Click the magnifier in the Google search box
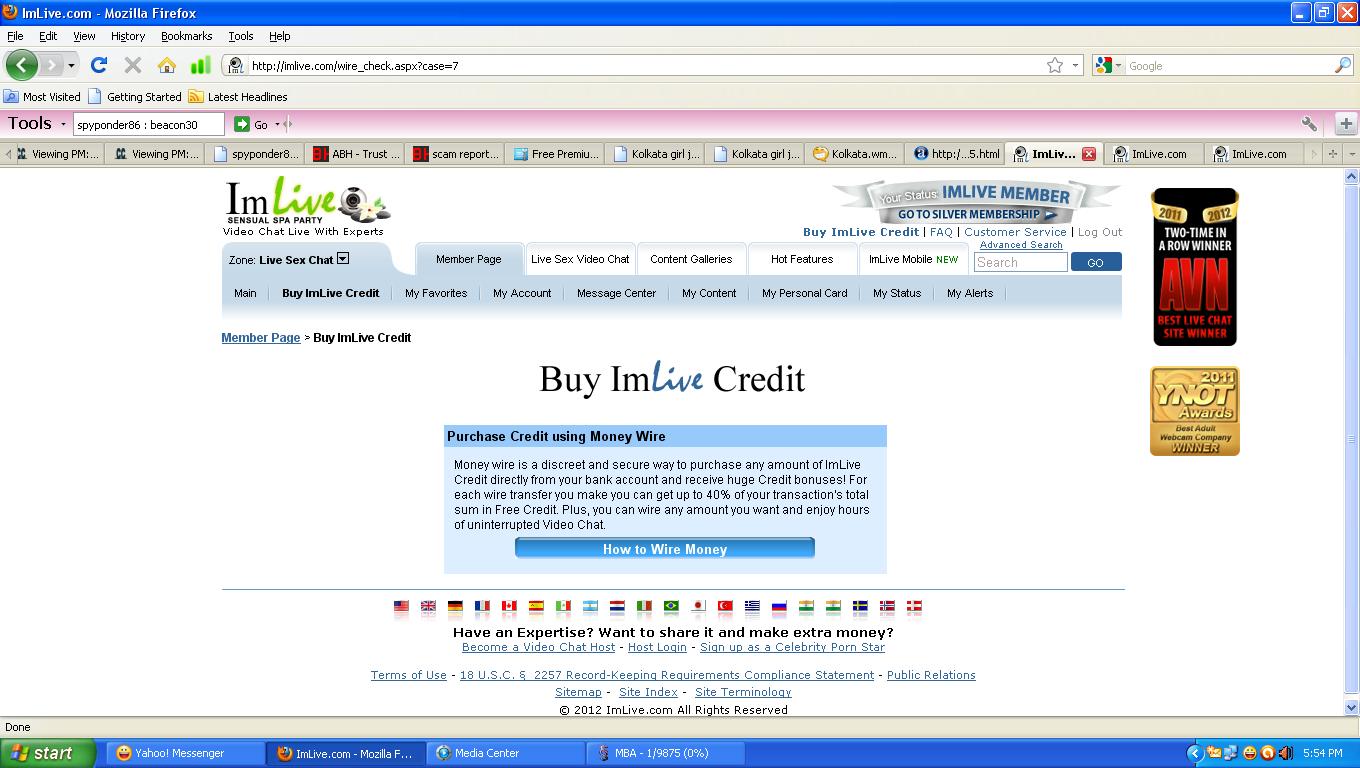 point(1342,66)
